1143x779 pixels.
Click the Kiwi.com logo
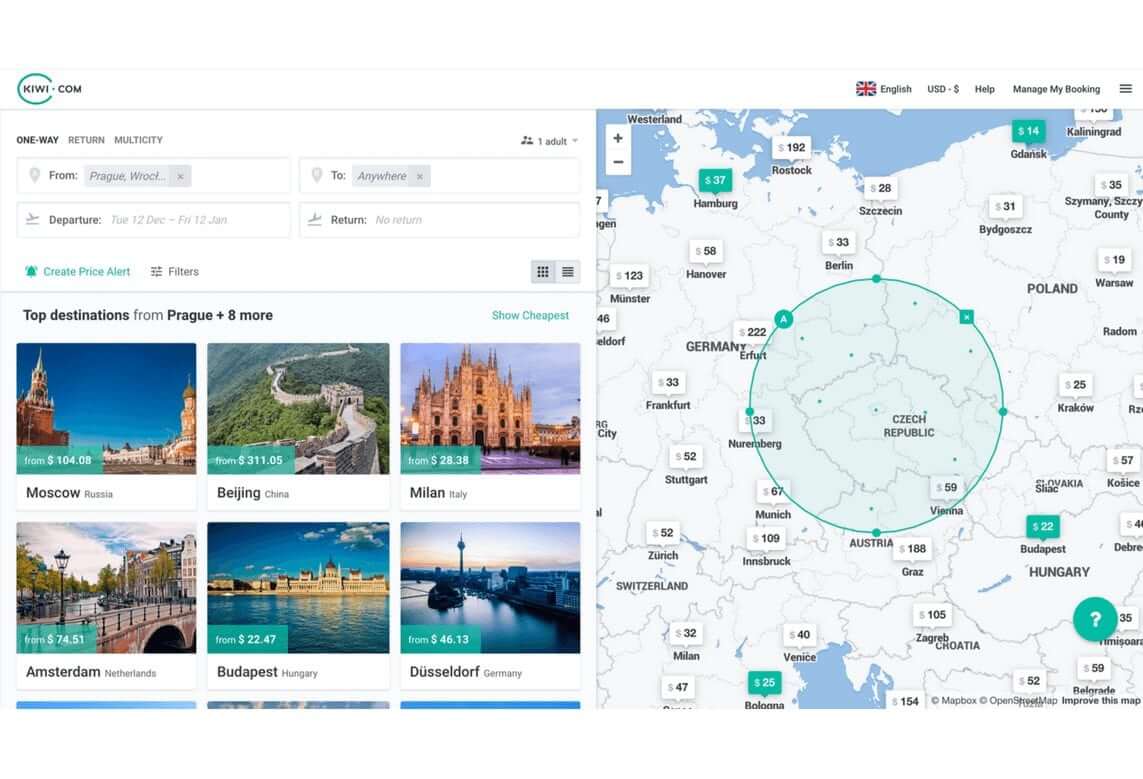pos(49,89)
